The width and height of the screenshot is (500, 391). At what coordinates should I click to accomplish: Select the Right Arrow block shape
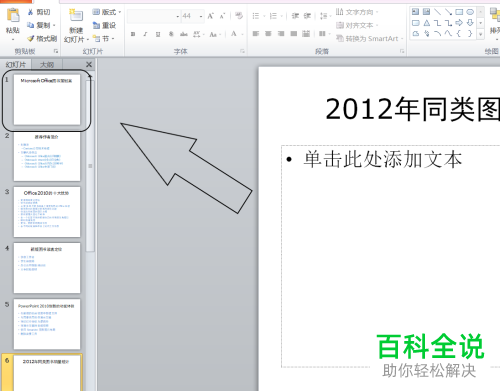(x=459, y=23)
